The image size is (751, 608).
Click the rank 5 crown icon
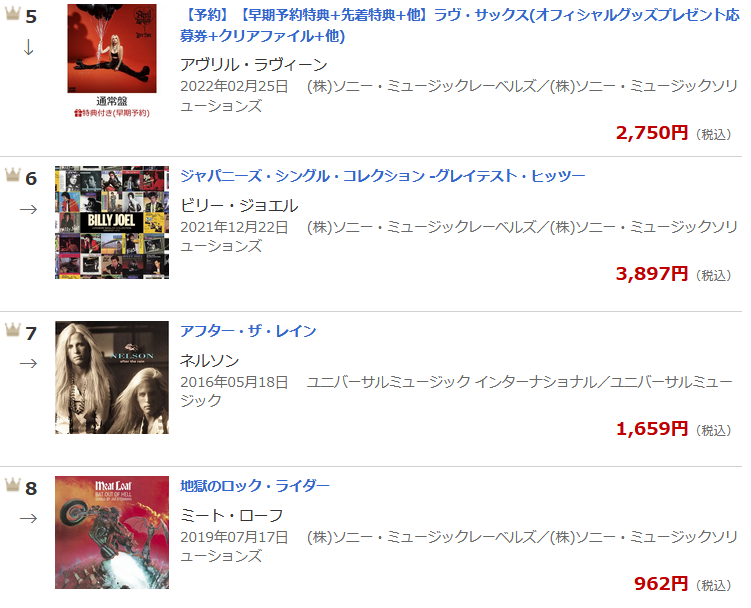click(x=12, y=13)
